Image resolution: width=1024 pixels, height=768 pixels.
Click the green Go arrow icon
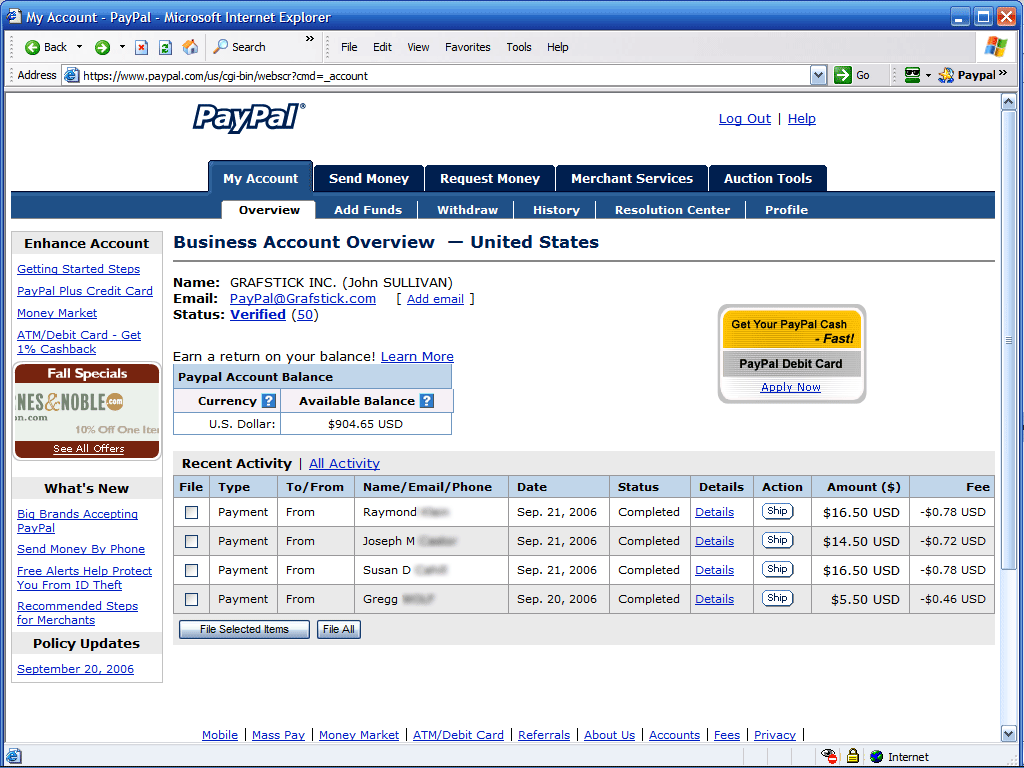843,75
